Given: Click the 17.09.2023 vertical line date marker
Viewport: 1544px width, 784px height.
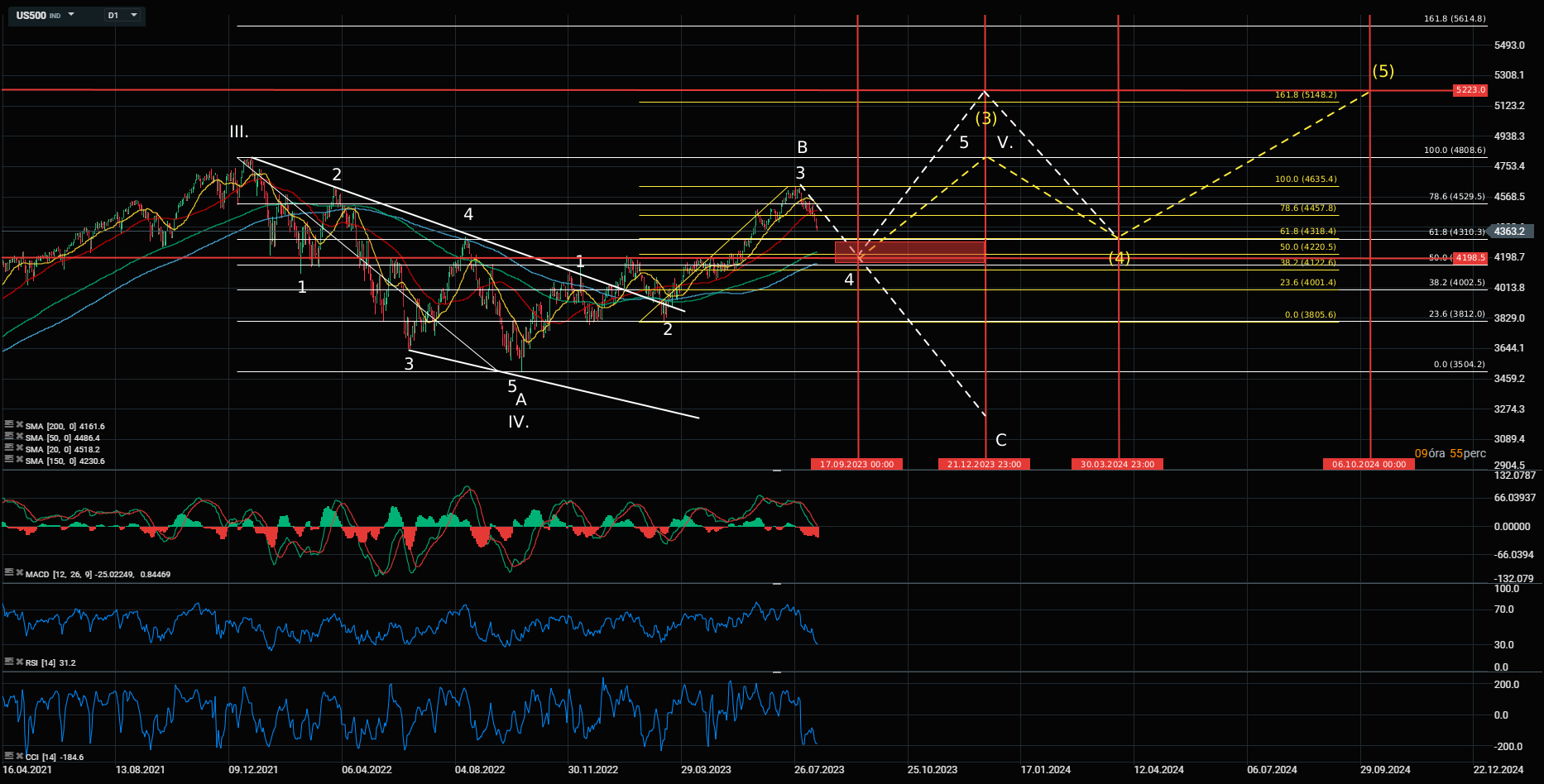Looking at the screenshot, I should coord(856,464).
